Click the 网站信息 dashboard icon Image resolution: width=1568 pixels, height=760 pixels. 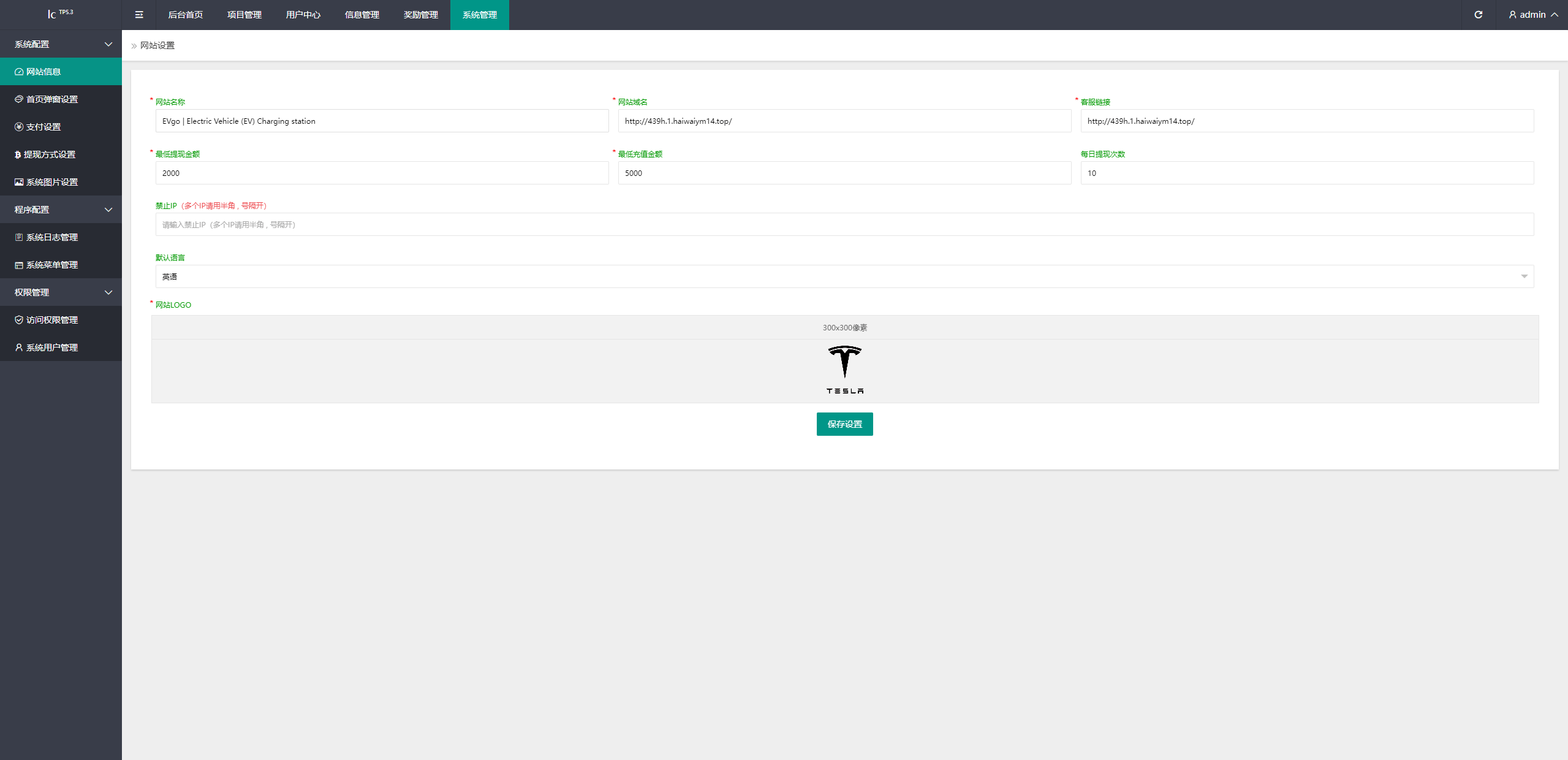19,72
